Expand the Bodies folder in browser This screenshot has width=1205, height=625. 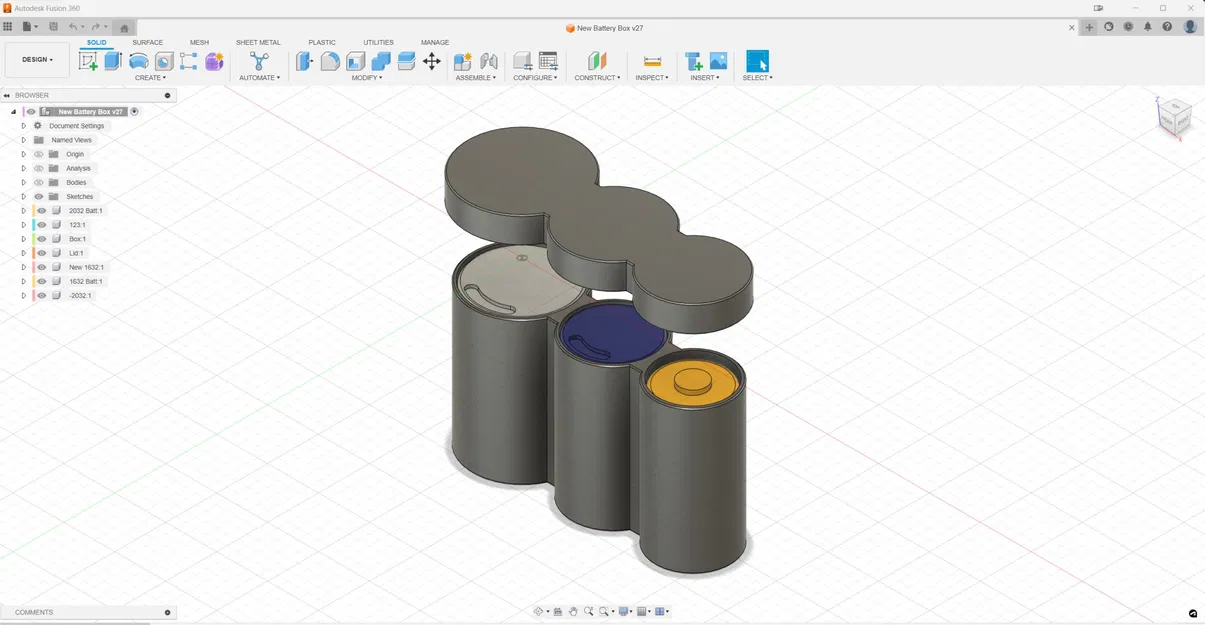(23, 182)
